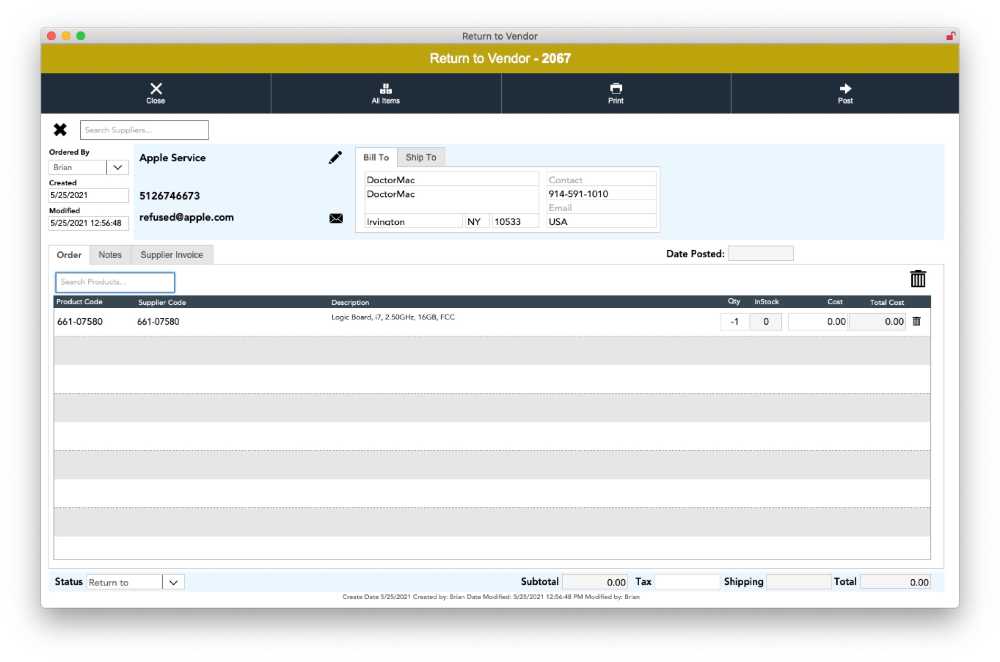This screenshot has width=1000, height=662.
Task: Click the Search Products field
Action: click(x=115, y=282)
